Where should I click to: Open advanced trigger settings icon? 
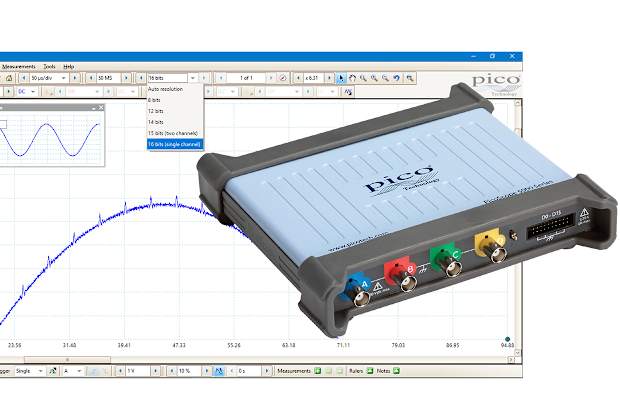(53, 371)
